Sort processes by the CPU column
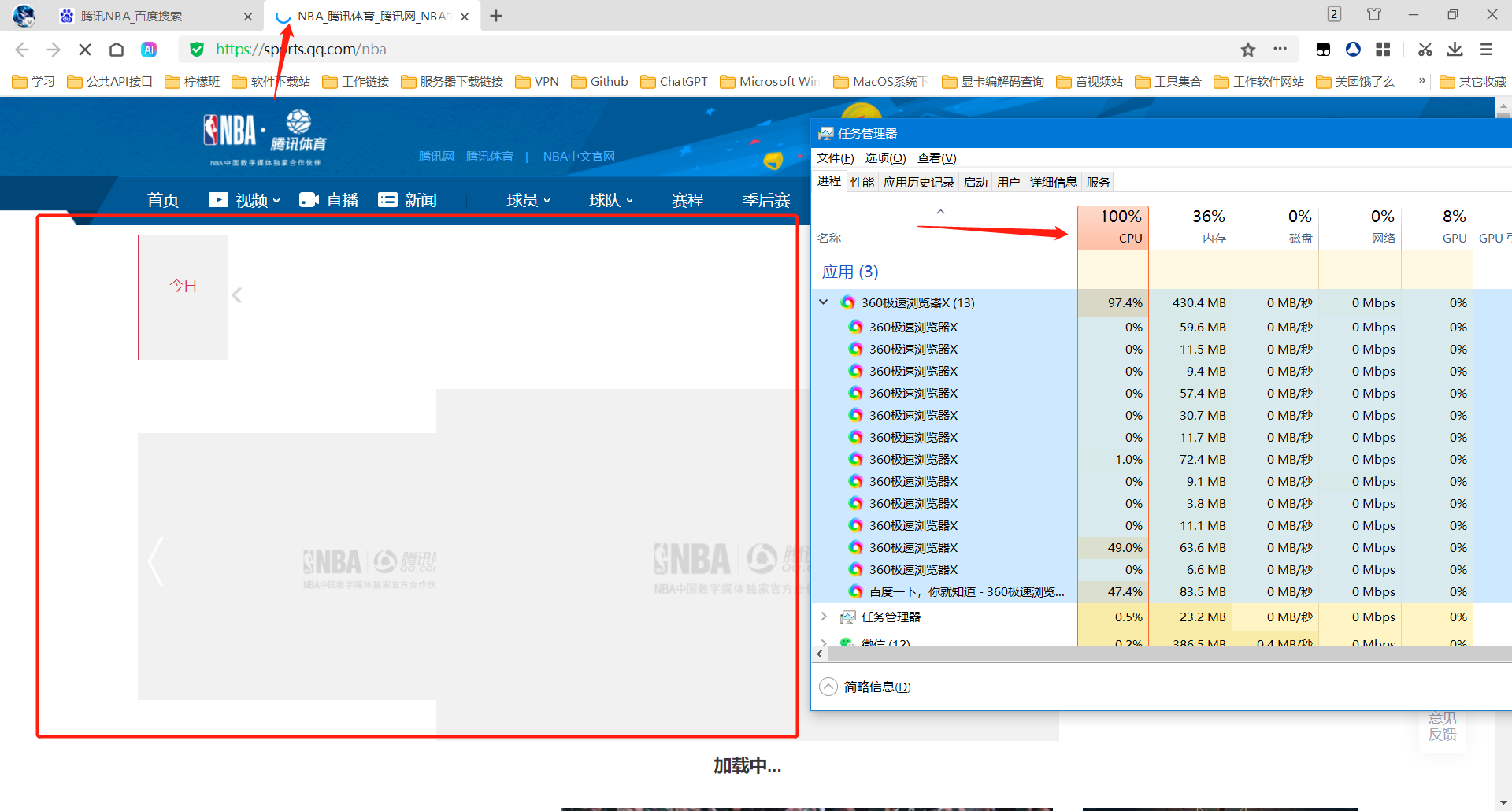The image size is (1512, 811). point(1113,228)
